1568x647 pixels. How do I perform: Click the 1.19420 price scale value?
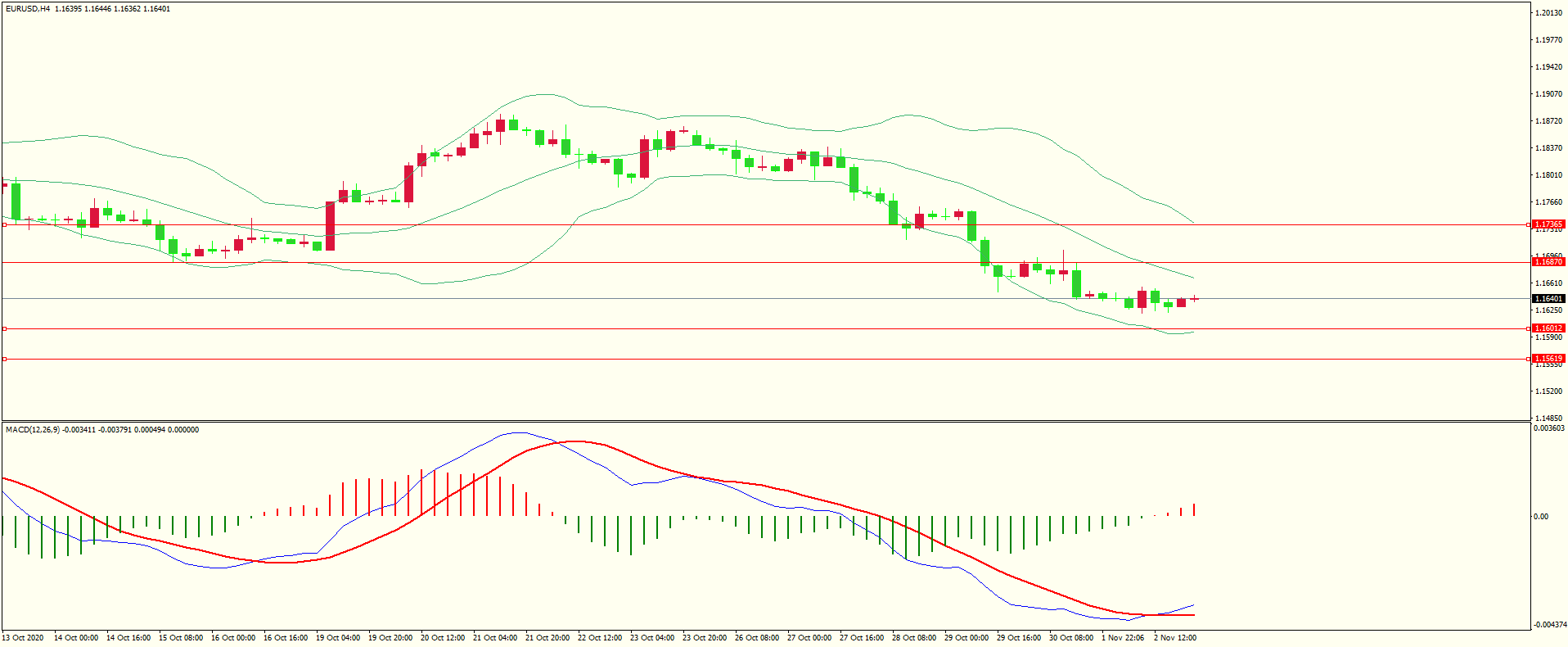pyautogui.click(x=1549, y=67)
